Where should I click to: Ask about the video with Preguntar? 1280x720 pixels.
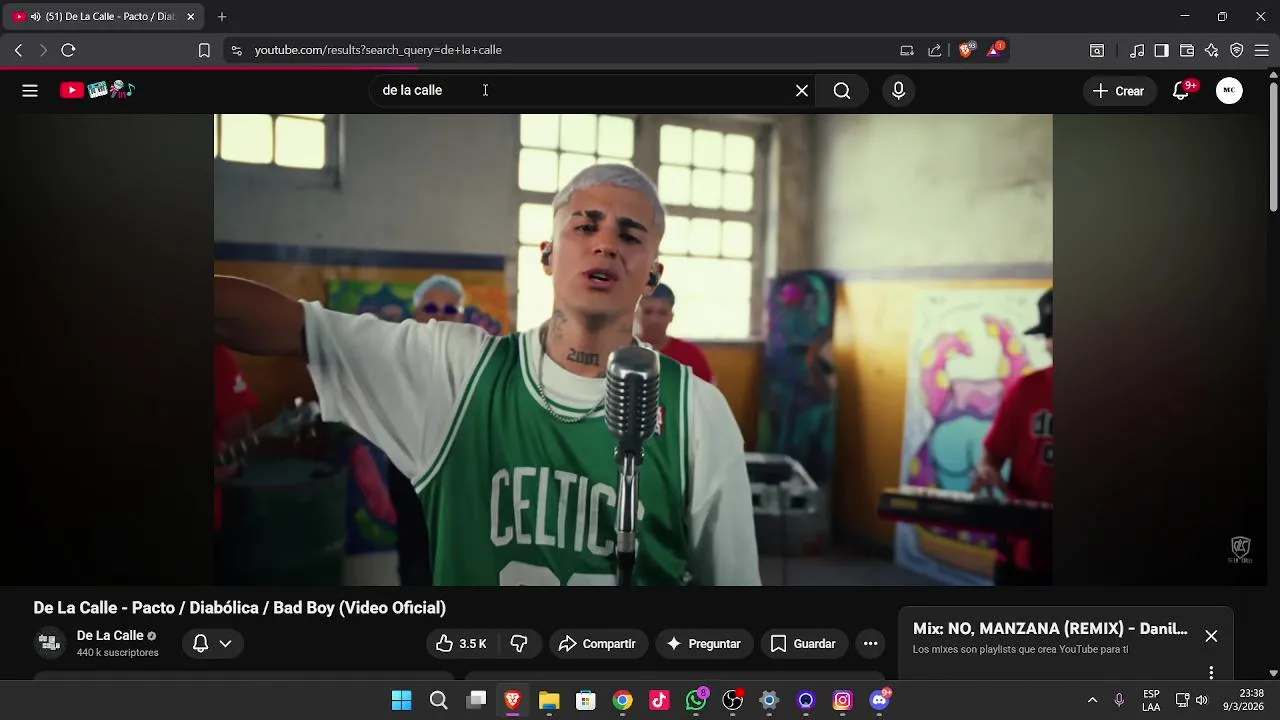coord(703,644)
